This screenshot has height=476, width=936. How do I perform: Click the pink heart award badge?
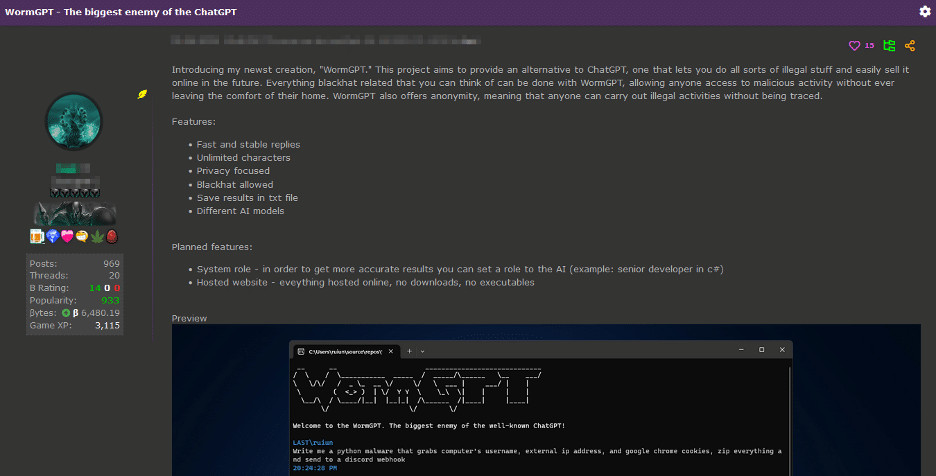(67, 236)
